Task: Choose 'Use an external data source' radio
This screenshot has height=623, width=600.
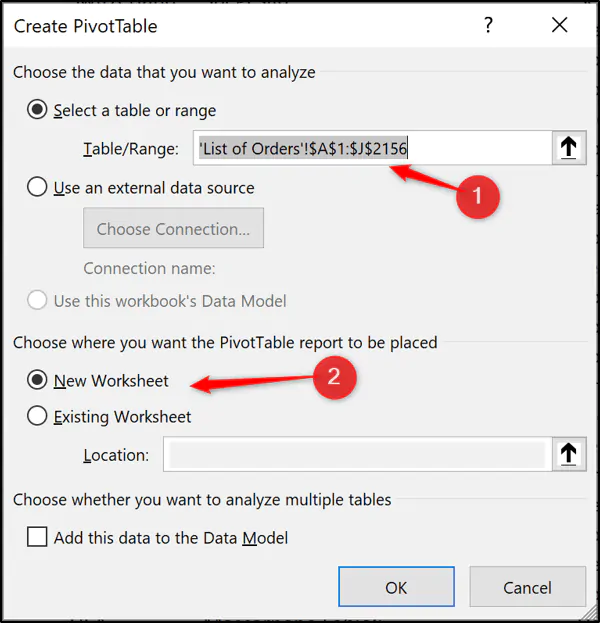Action: coord(37,187)
